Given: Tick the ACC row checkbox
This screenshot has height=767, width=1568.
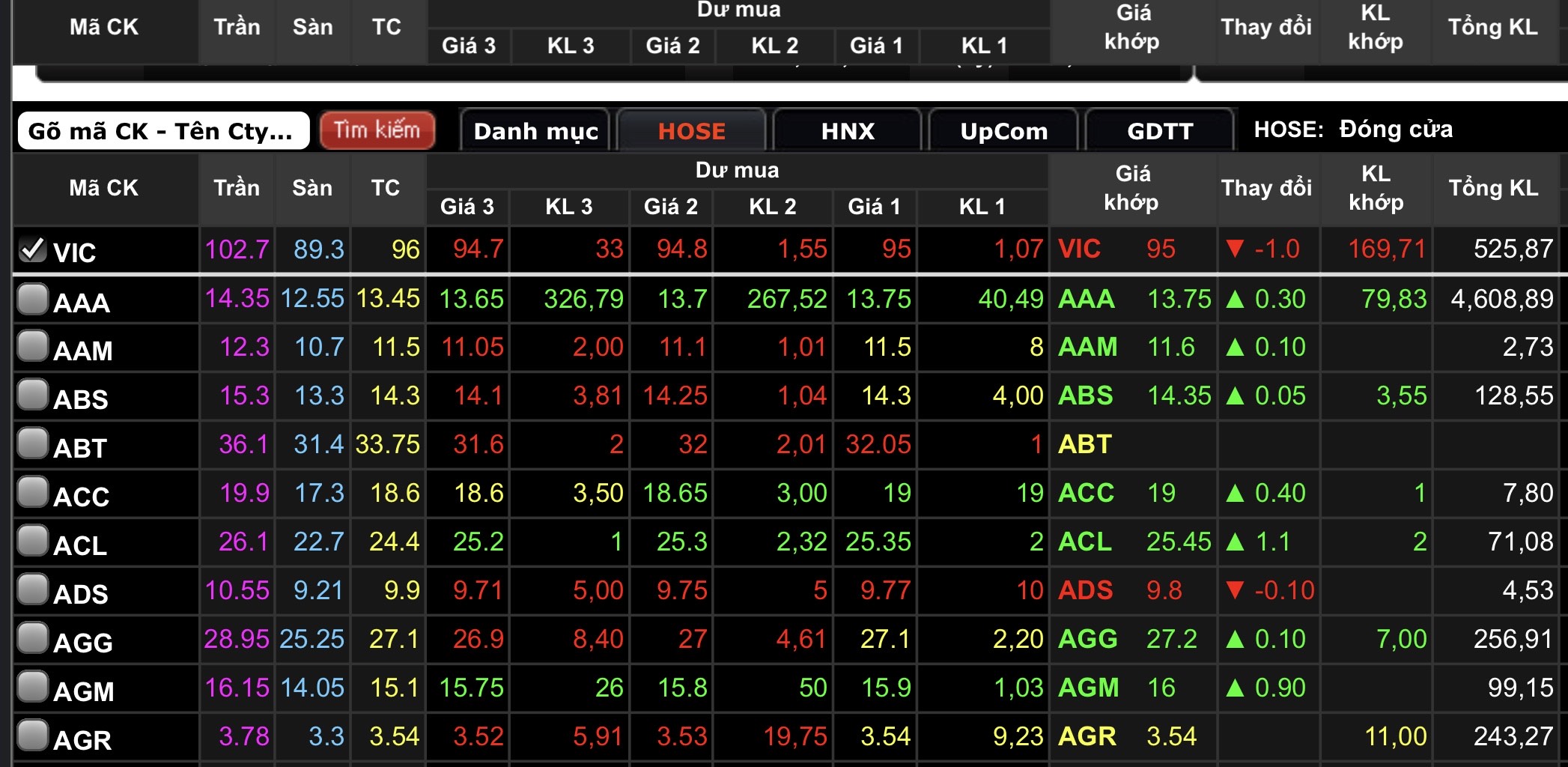Looking at the screenshot, I should tap(33, 492).
